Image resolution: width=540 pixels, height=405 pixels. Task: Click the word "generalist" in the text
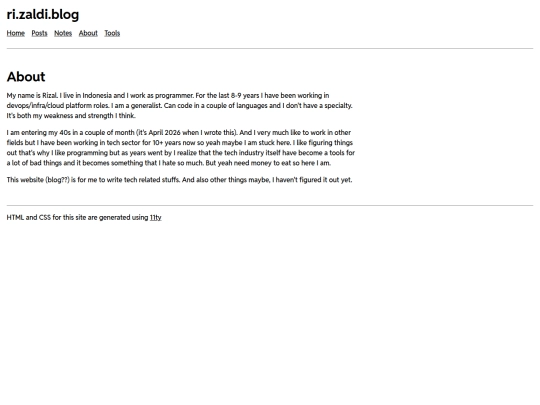click(x=146, y=105)
